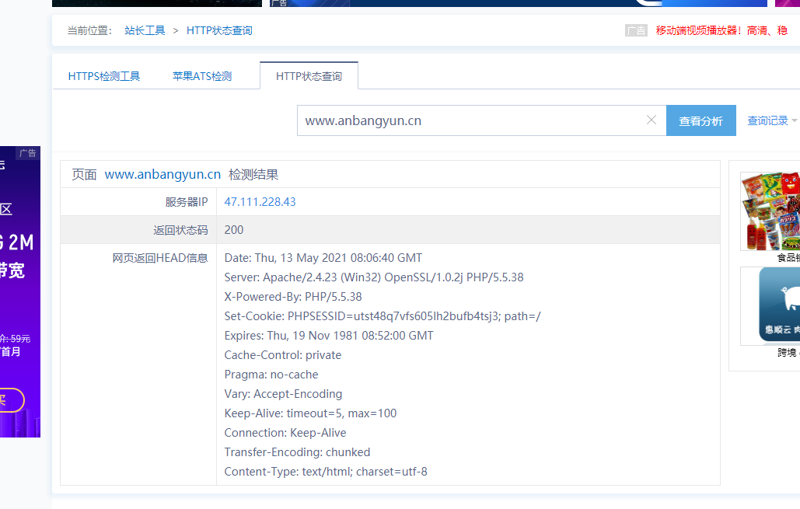This screenshot has height=509, width=800.
Task: Click the 查看分析 button
Action: click(x=701, y=121)
